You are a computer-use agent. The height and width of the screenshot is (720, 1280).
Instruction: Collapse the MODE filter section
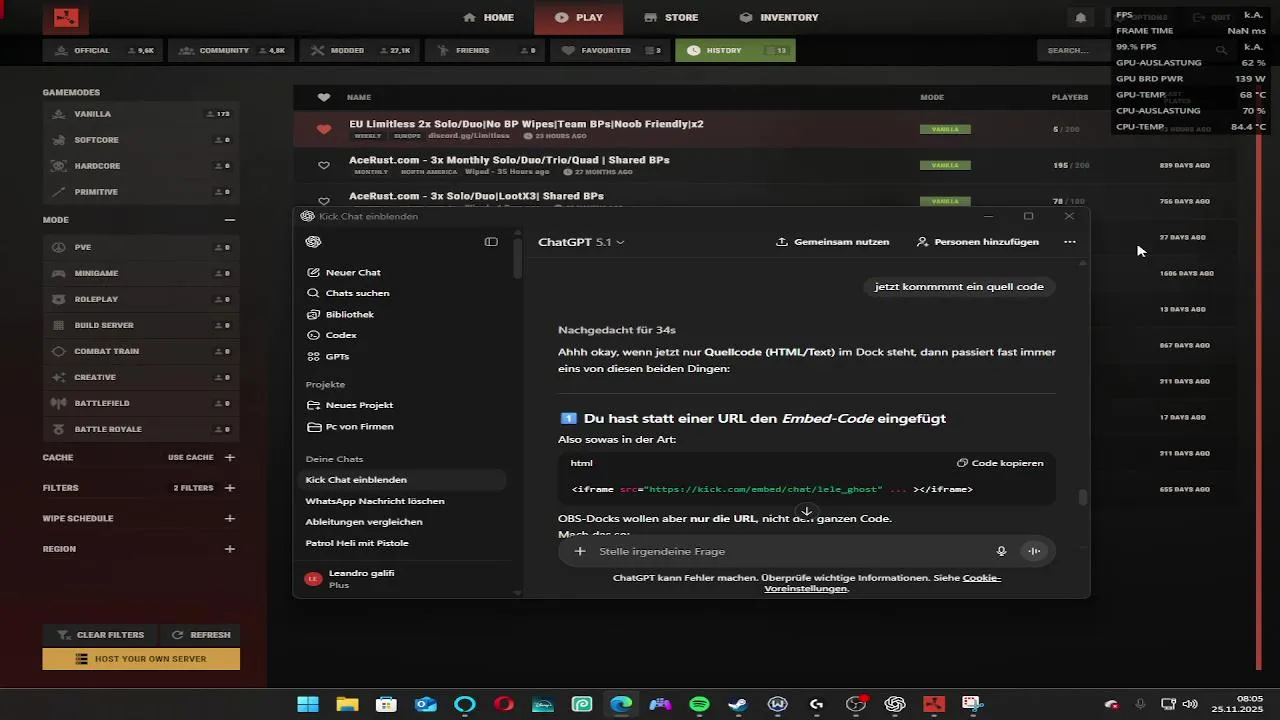(x=230, y=220)
